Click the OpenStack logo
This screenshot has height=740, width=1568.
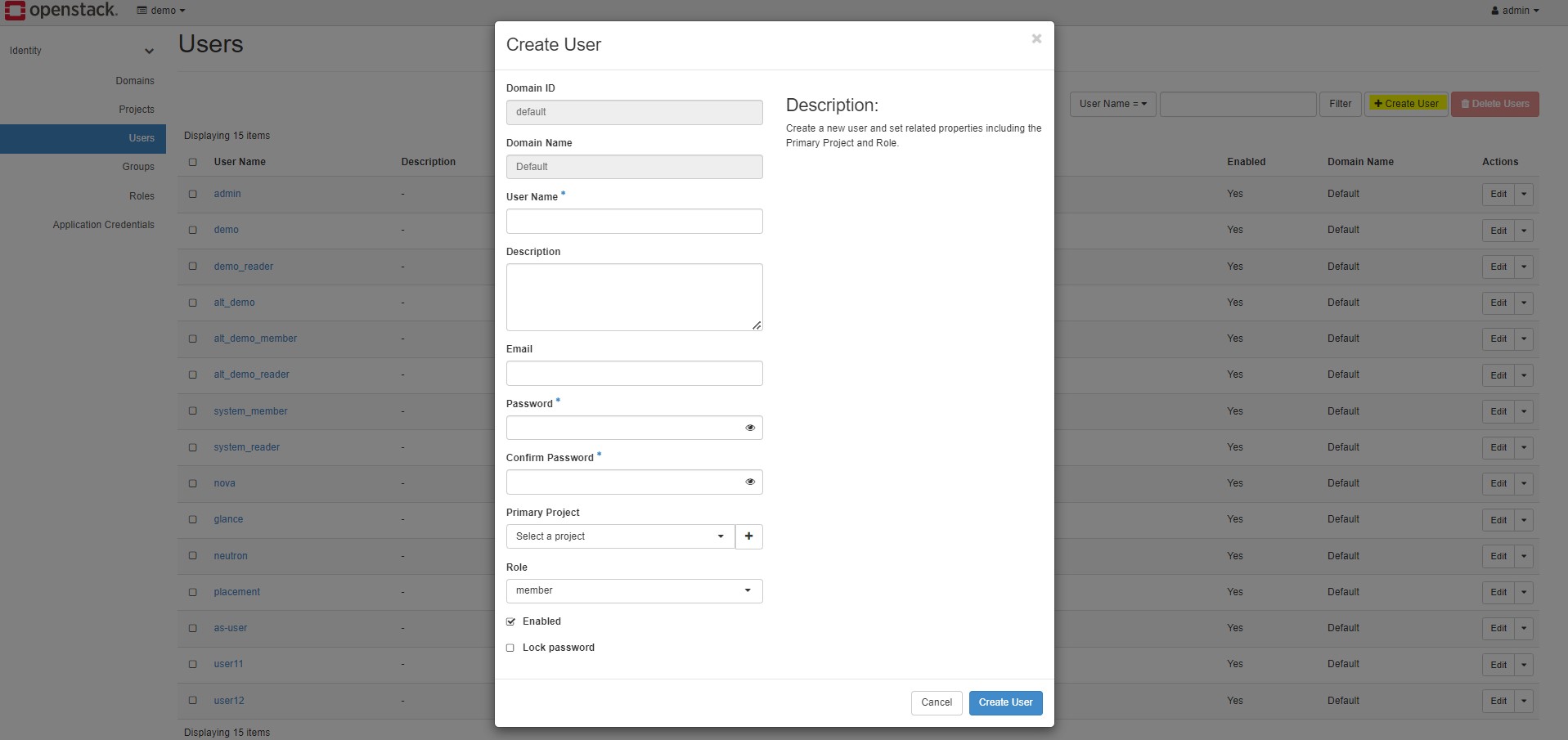point(61,11)
